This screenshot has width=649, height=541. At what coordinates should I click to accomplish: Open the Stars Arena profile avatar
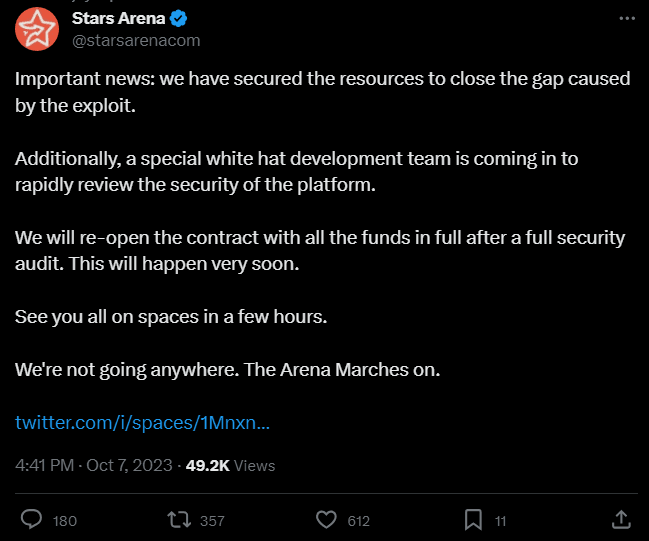tap(37, 29)
